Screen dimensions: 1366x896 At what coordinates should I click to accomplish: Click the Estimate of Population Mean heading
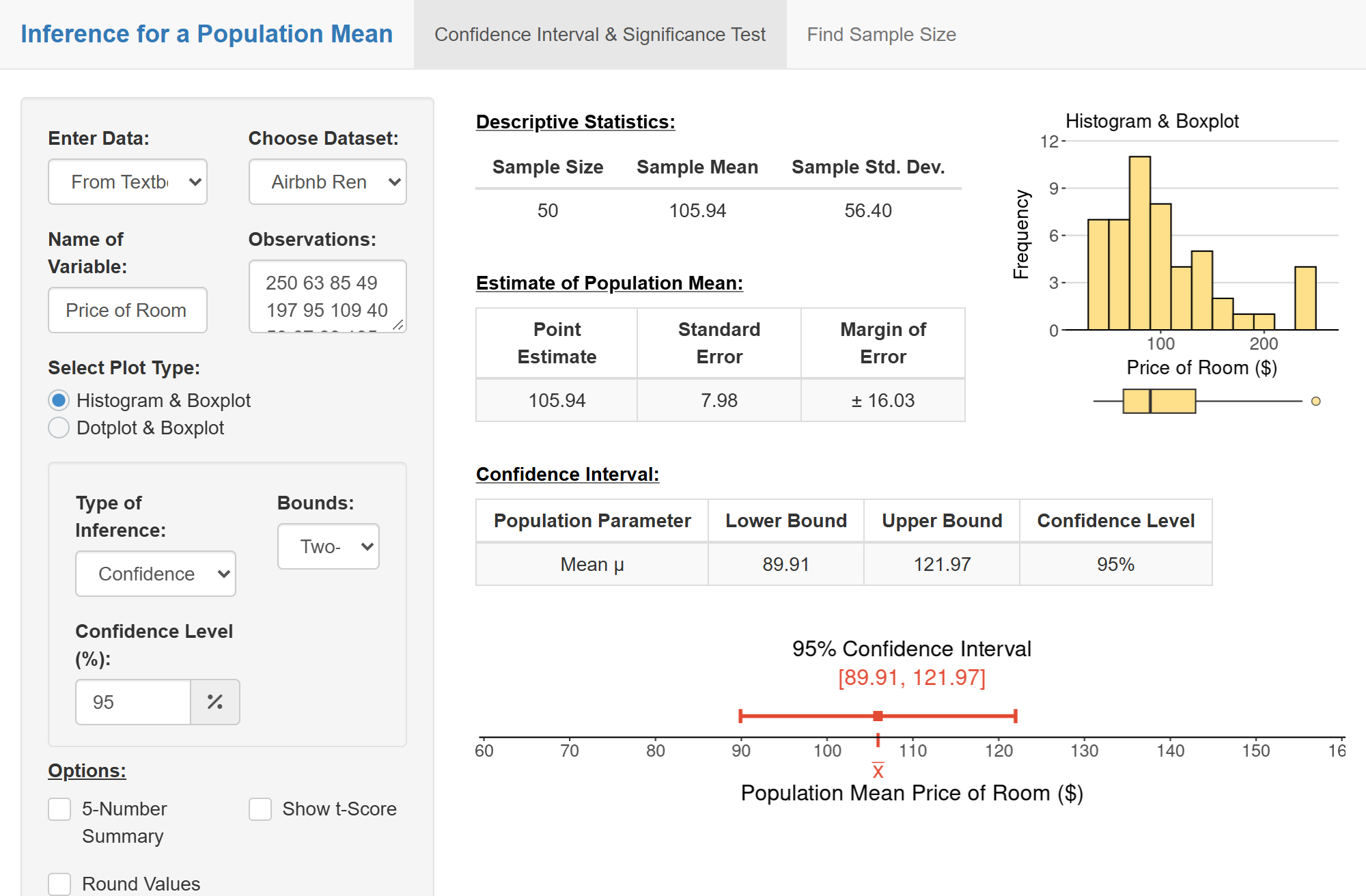pyautogui.click(x=609, y=283)
